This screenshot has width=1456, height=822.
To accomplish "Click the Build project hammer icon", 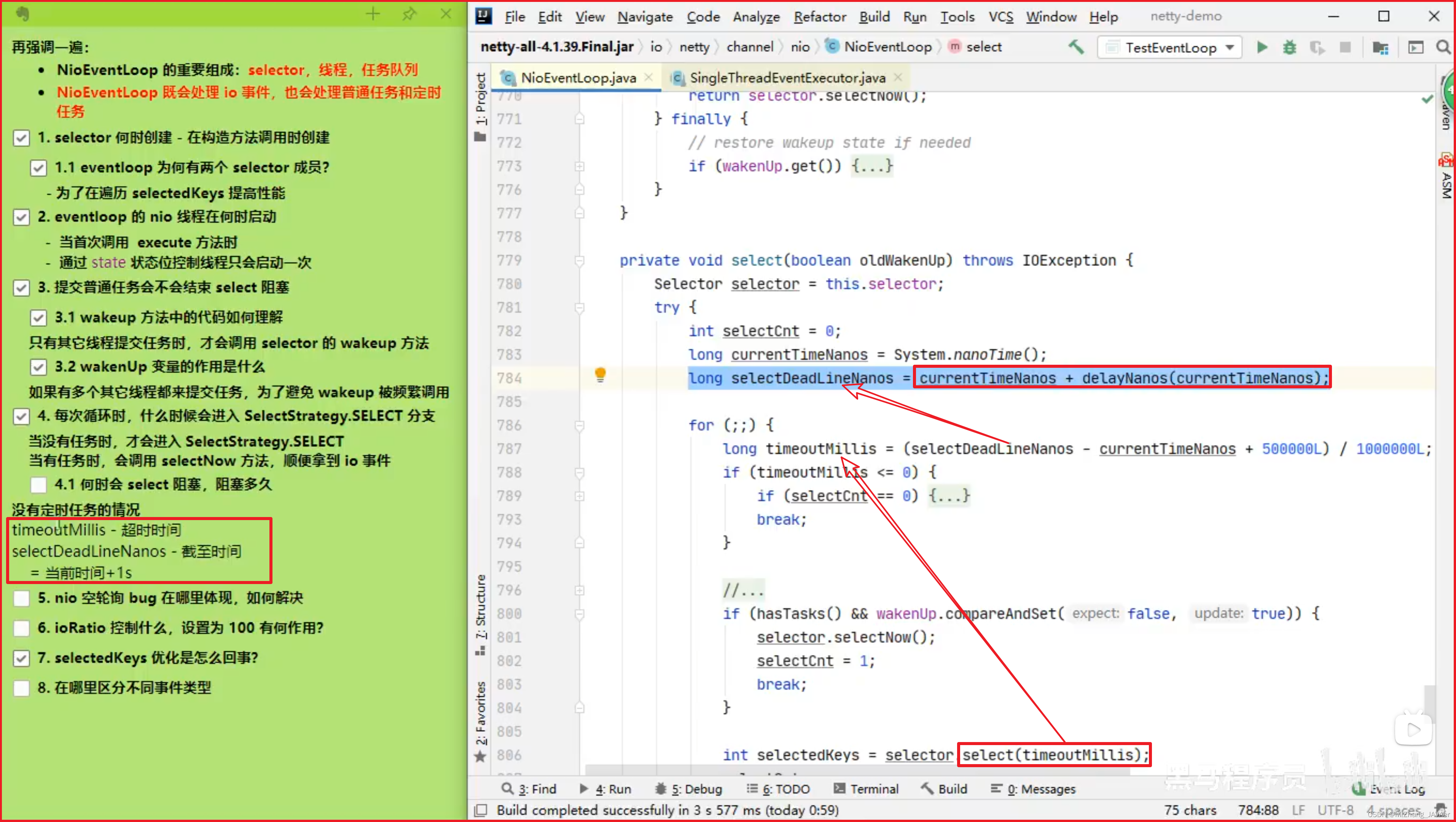I will pyautogui.click(x=1076, y=47).
